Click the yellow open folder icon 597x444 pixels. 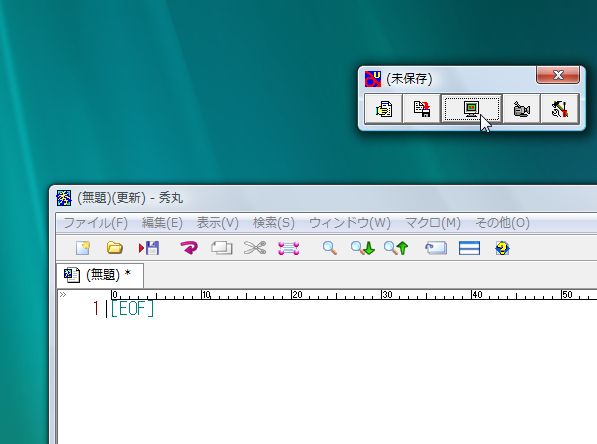114,248
